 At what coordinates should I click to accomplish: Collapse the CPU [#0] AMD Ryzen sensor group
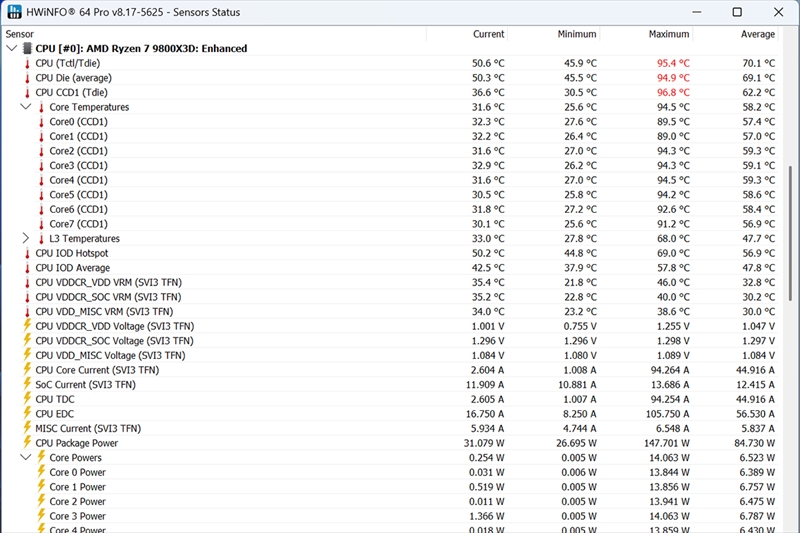click(x=12, y=48)
